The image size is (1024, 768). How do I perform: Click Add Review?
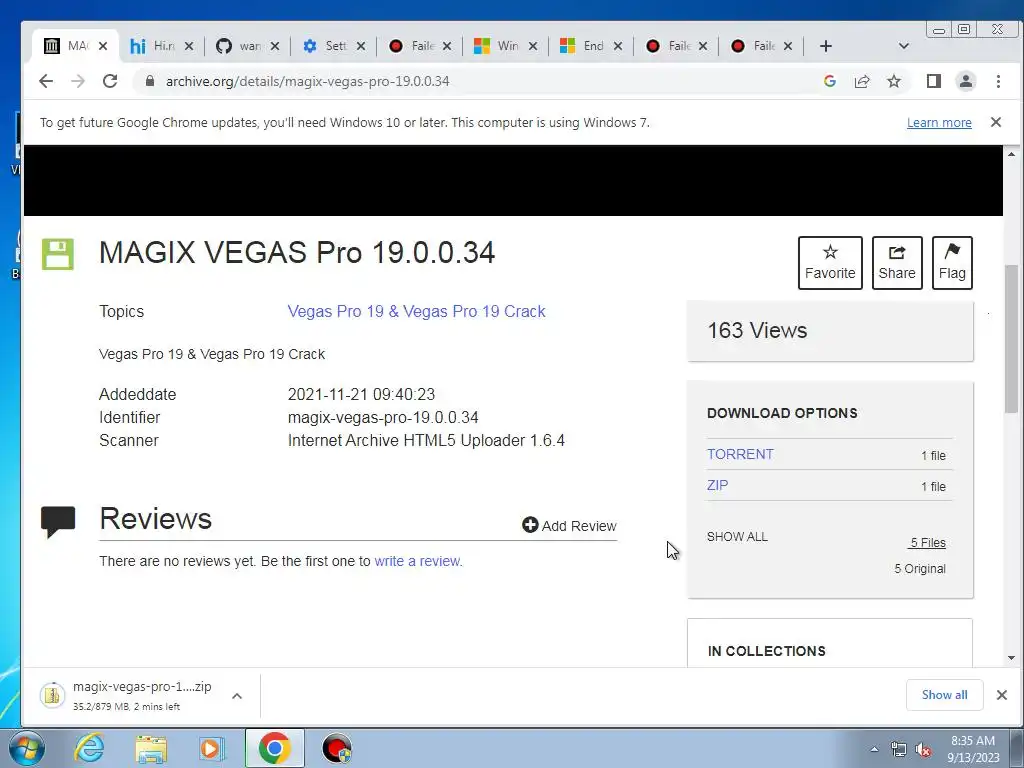click(x=569, y=526)
